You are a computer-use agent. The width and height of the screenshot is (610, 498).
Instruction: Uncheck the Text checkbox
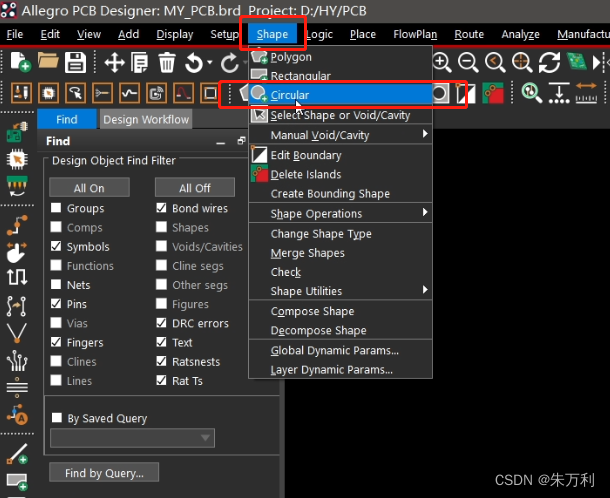coord(161,342)
